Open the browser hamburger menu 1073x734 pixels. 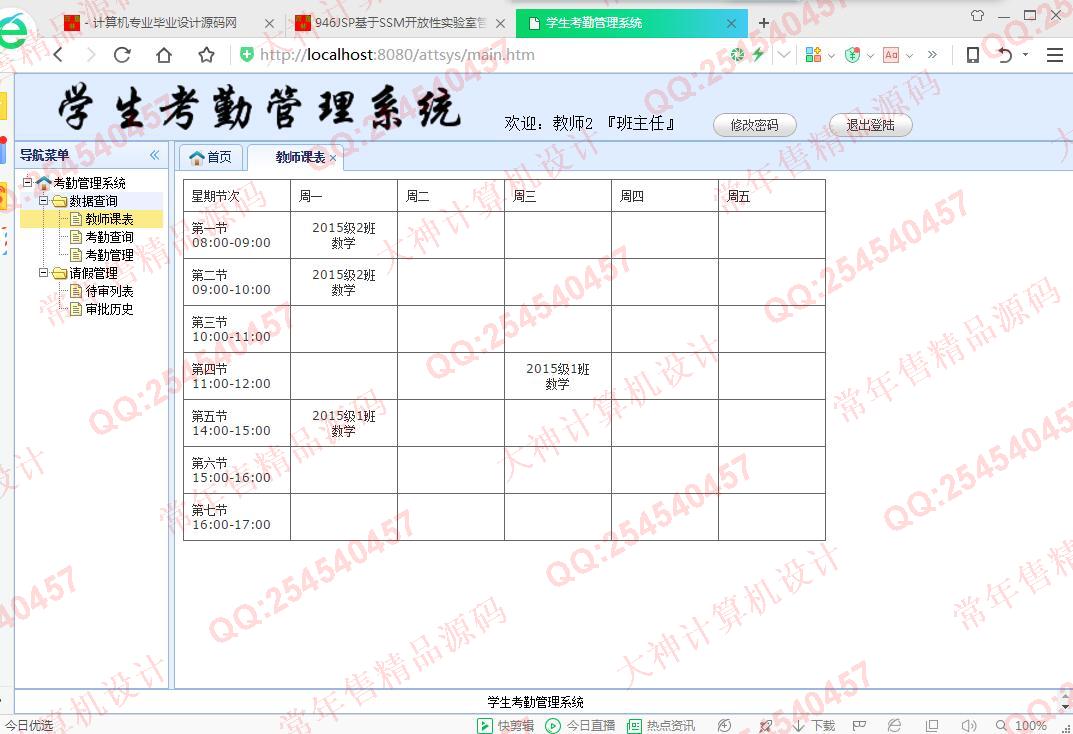pos(1055,55)
